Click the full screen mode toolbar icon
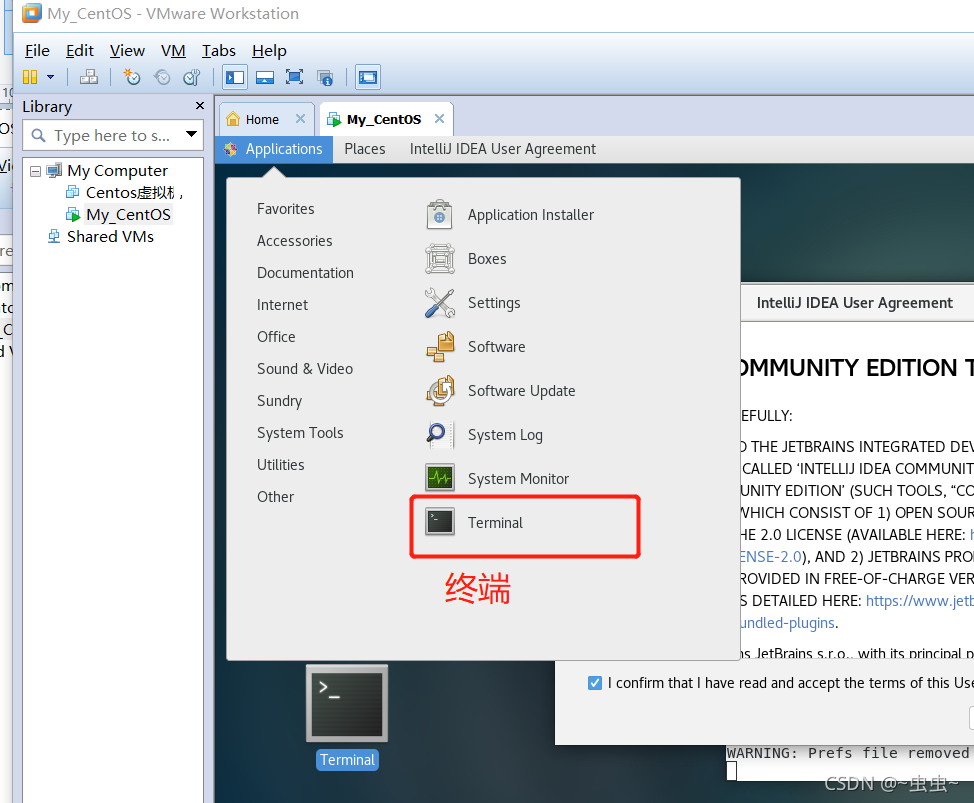Viewport: 974px width, 803px height. coord(294,77)
